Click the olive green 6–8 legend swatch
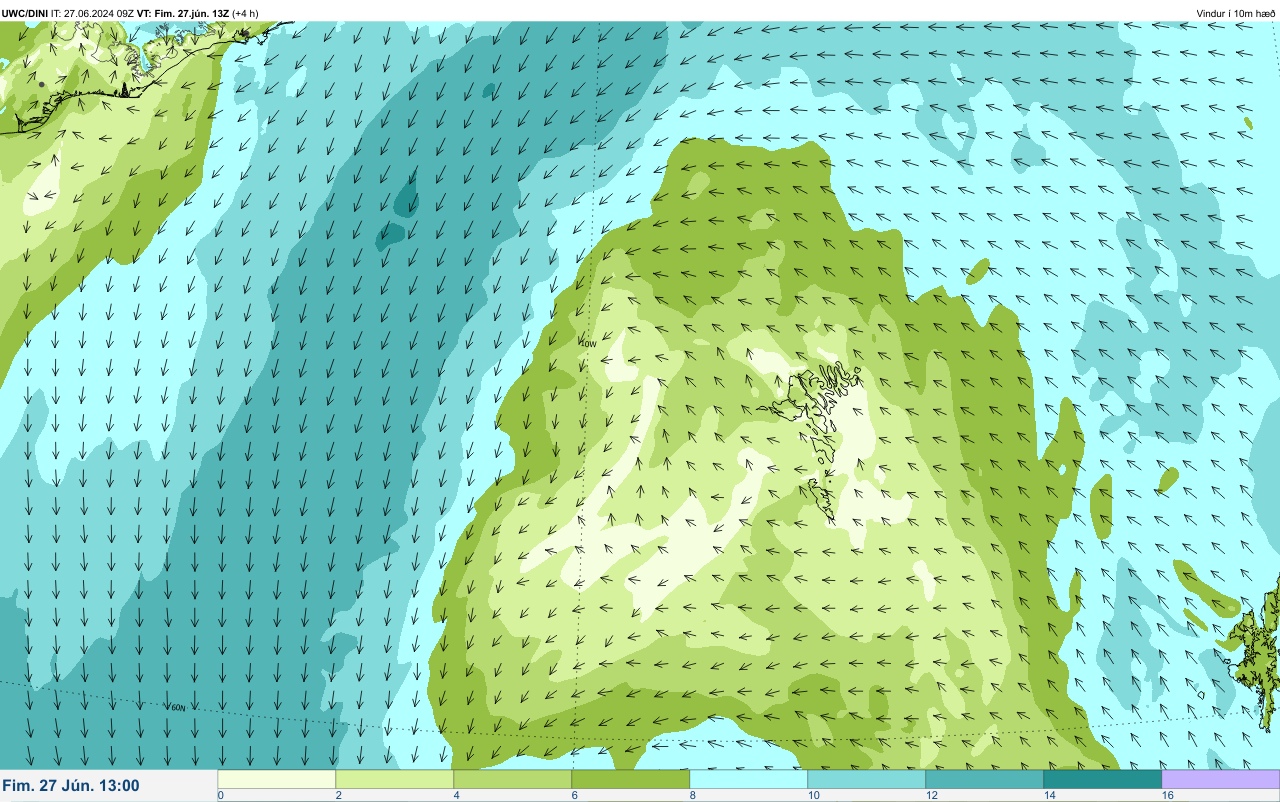The width and height of the screenshot is (1280, 802). point(631,779)
